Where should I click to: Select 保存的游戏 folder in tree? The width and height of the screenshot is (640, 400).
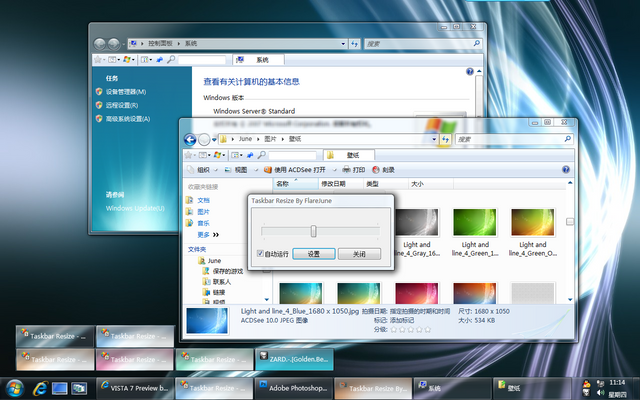(x=223, y=271)
